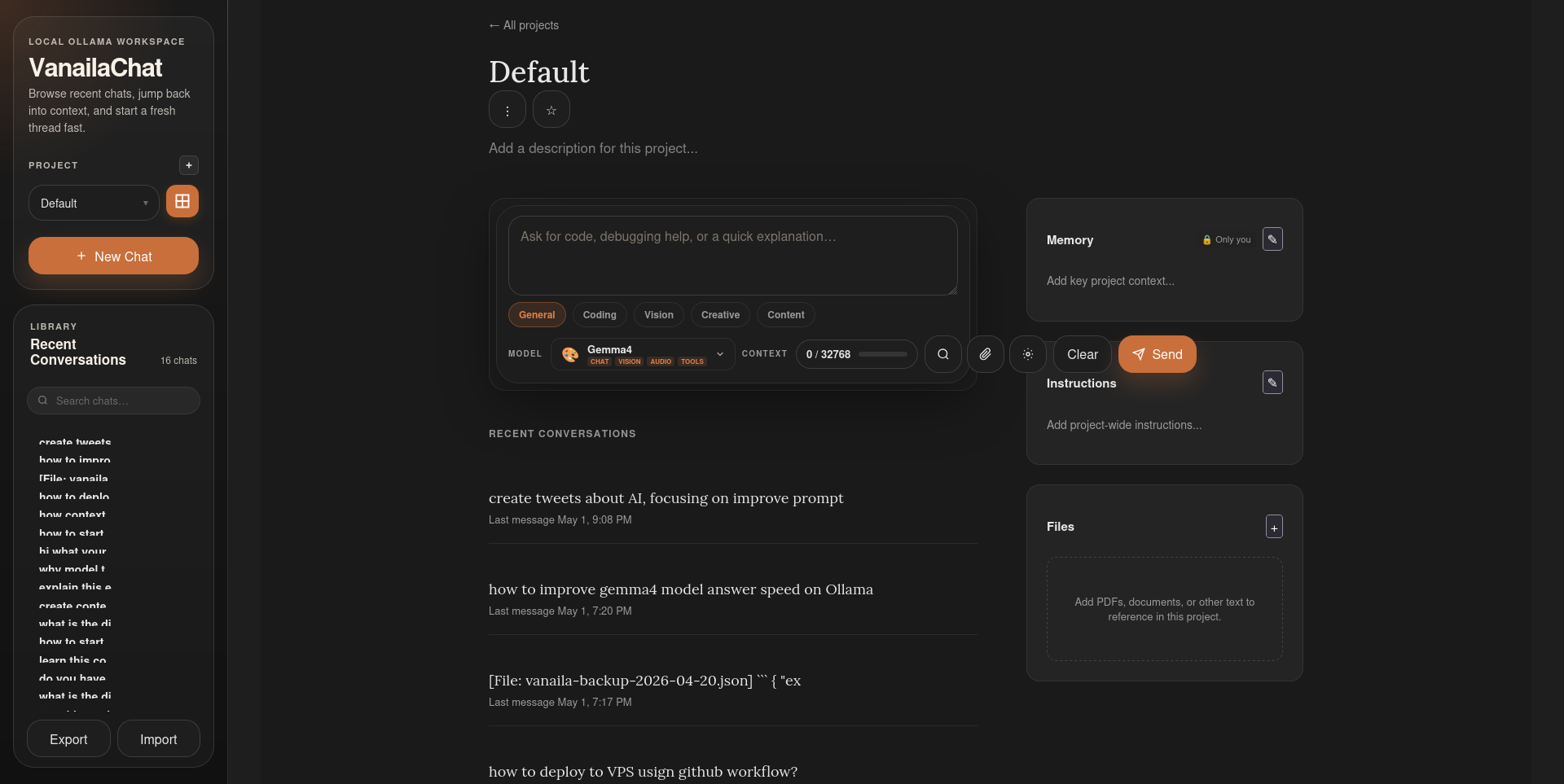This screenshot has height=784, width=1564.
Task: Go back to All projects
Action: click(524, 25)
